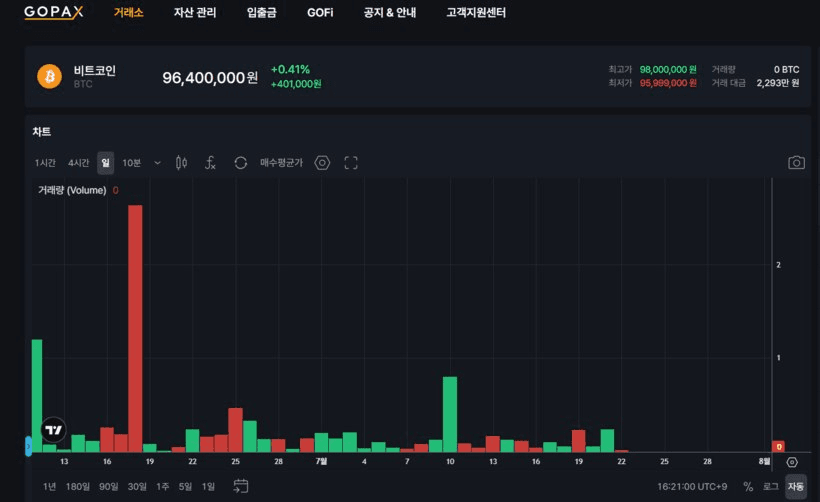Open the go-to-date calendar icon
This screenshot has width=820, height=502.
pyautogui.click(x=241, y=486)
